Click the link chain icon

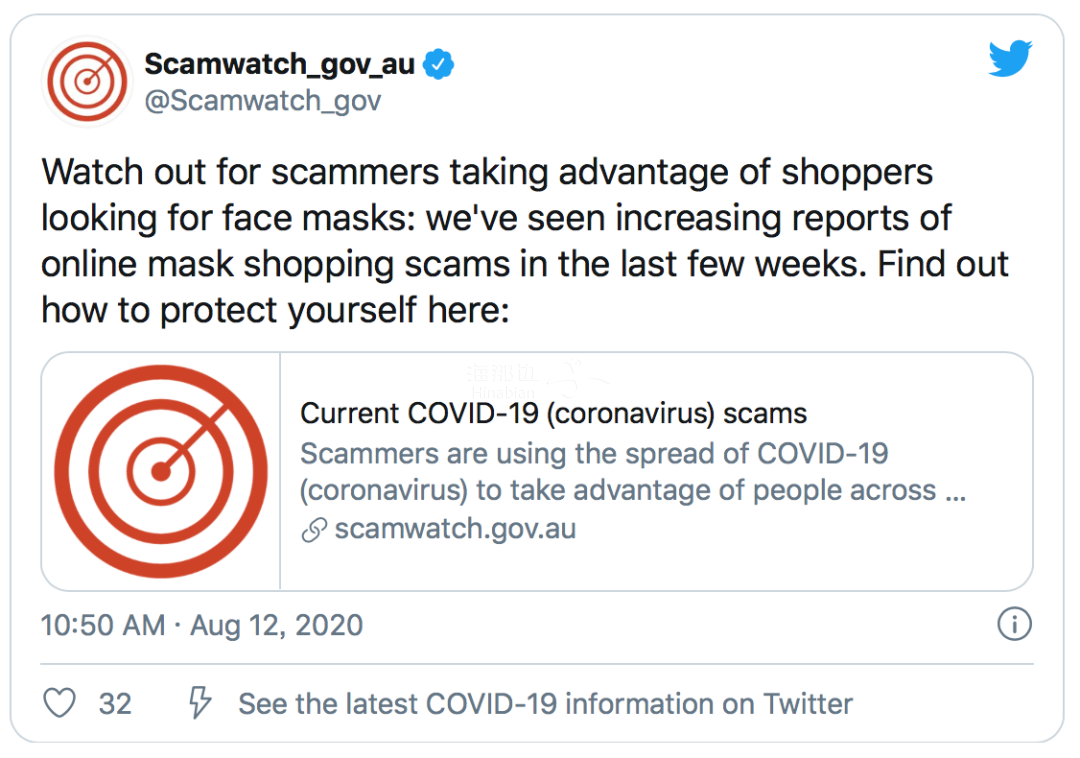pyautogui.click(x=314, y=530)
